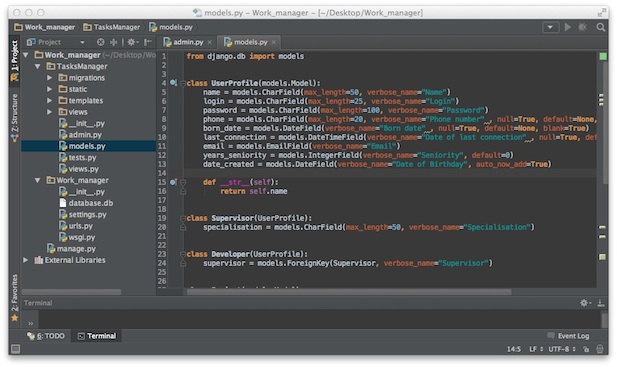The width and height of the screenshot is (617, 367).
Task: Close the models.py tab
Action: coord(273,42)
